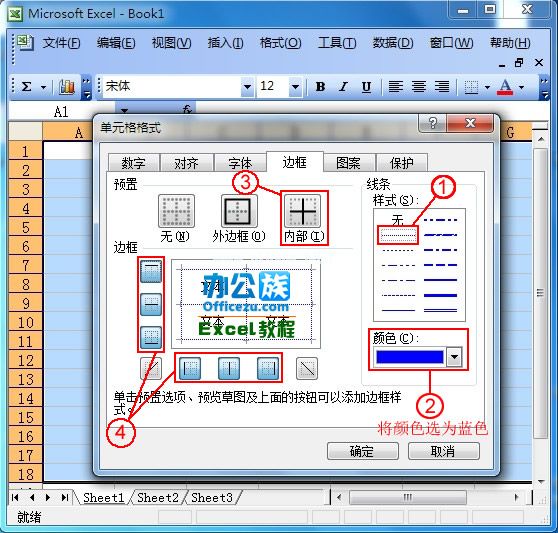The height and width of the screenshot is (533, 558).
Task: Apply align left to cells
Action: coord(395,86)
